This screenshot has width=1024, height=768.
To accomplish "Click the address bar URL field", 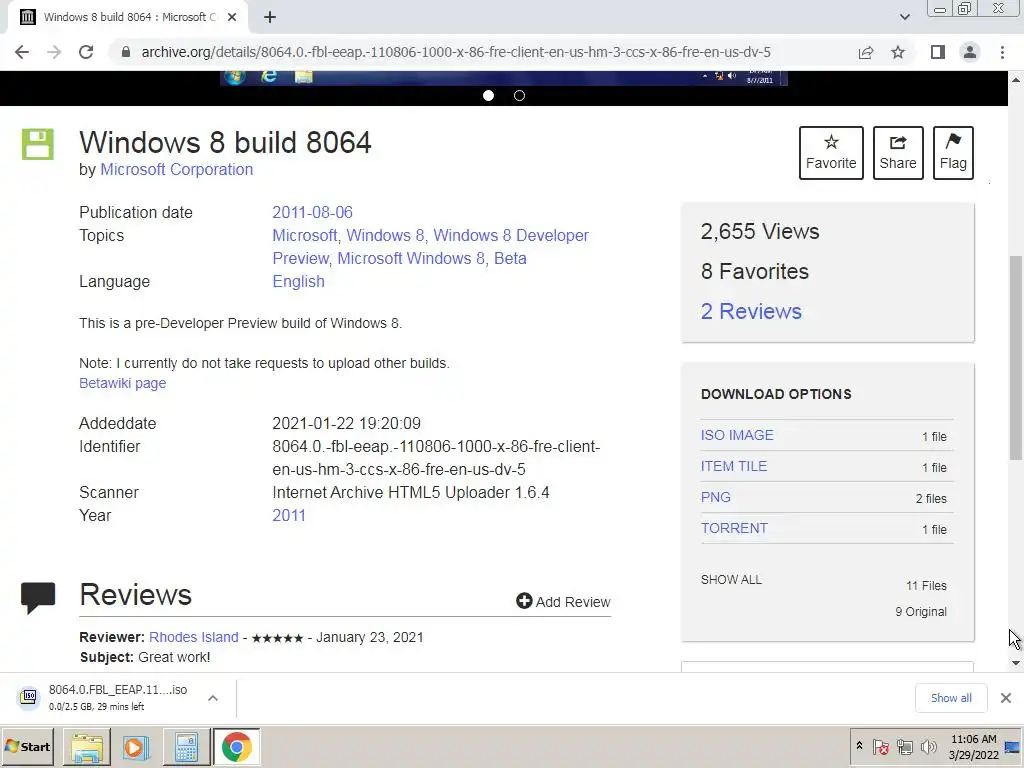I will tap(456, 52).
